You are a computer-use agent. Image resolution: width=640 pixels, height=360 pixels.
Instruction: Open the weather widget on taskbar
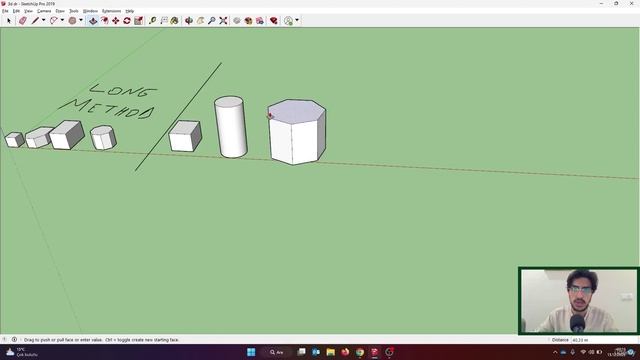click(21, 352)
